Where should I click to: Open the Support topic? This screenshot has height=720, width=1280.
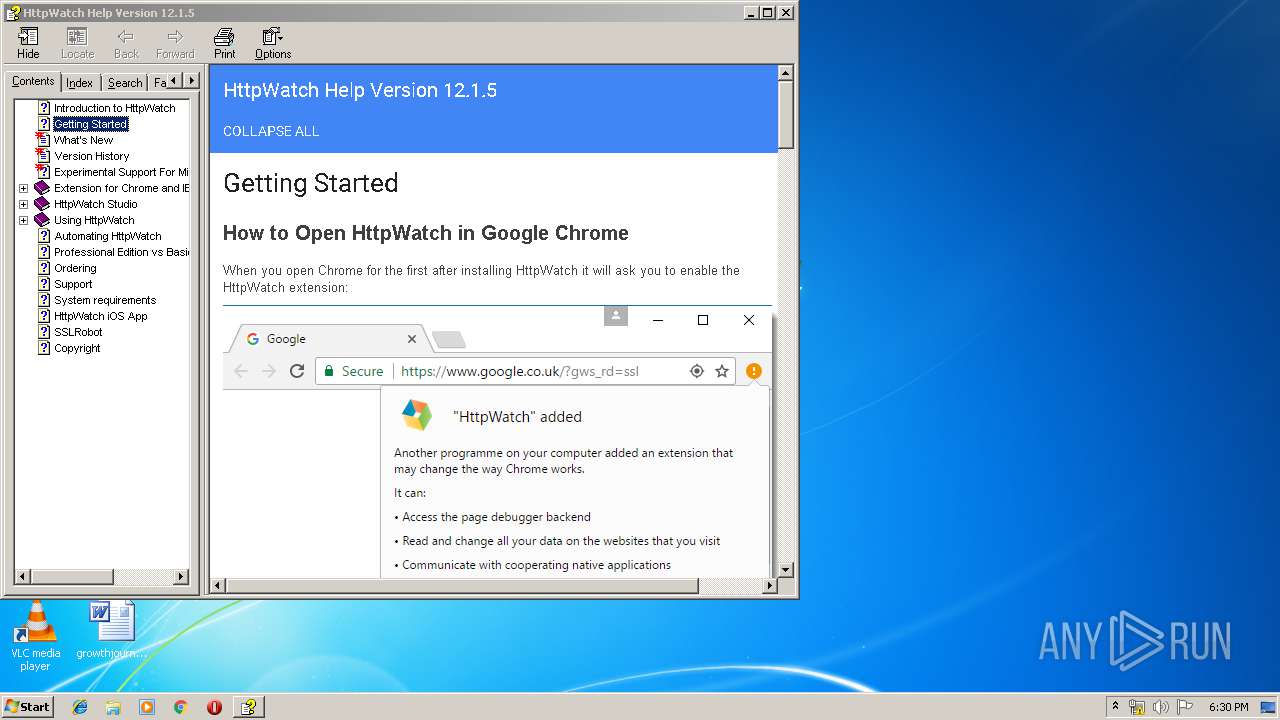point(73,284)
